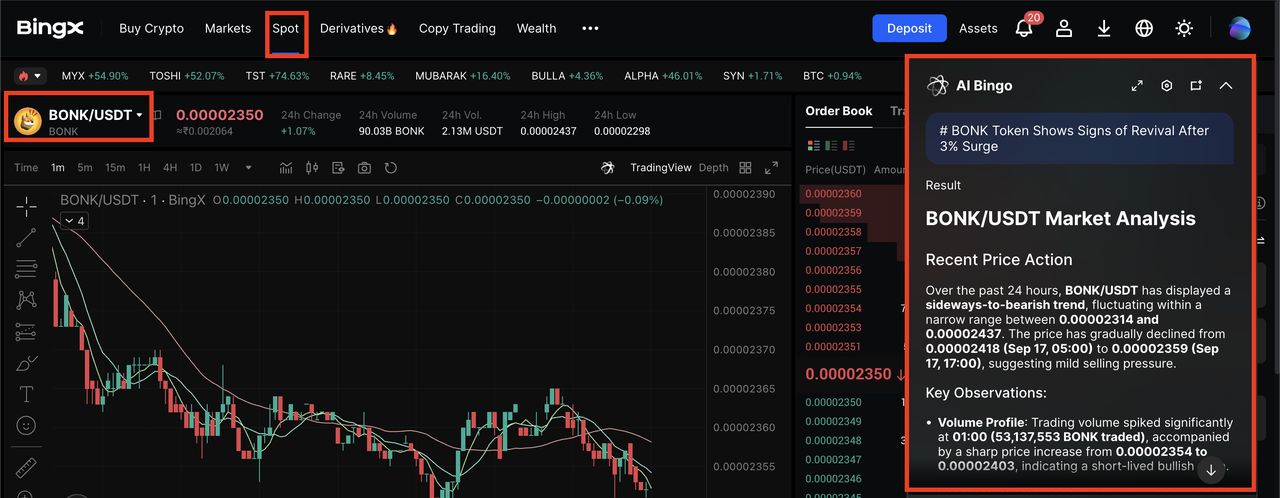Image resolution: width=1280 pixels, height=498 pixels.
Task: Open the colorful AI Bingo avatar orb
Action: [1240, 29]
